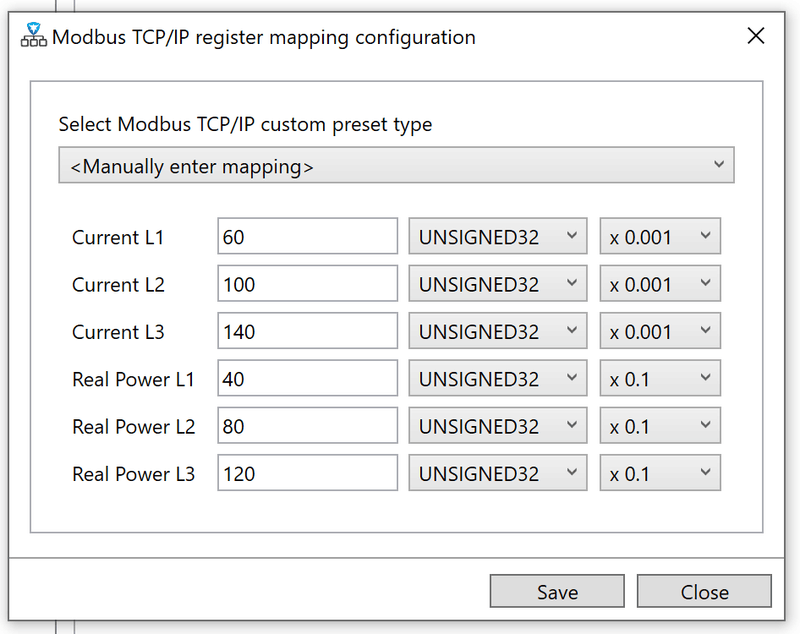Open the custom preset type dropdown
Screen dimensions: 800x634
[396, 166]
